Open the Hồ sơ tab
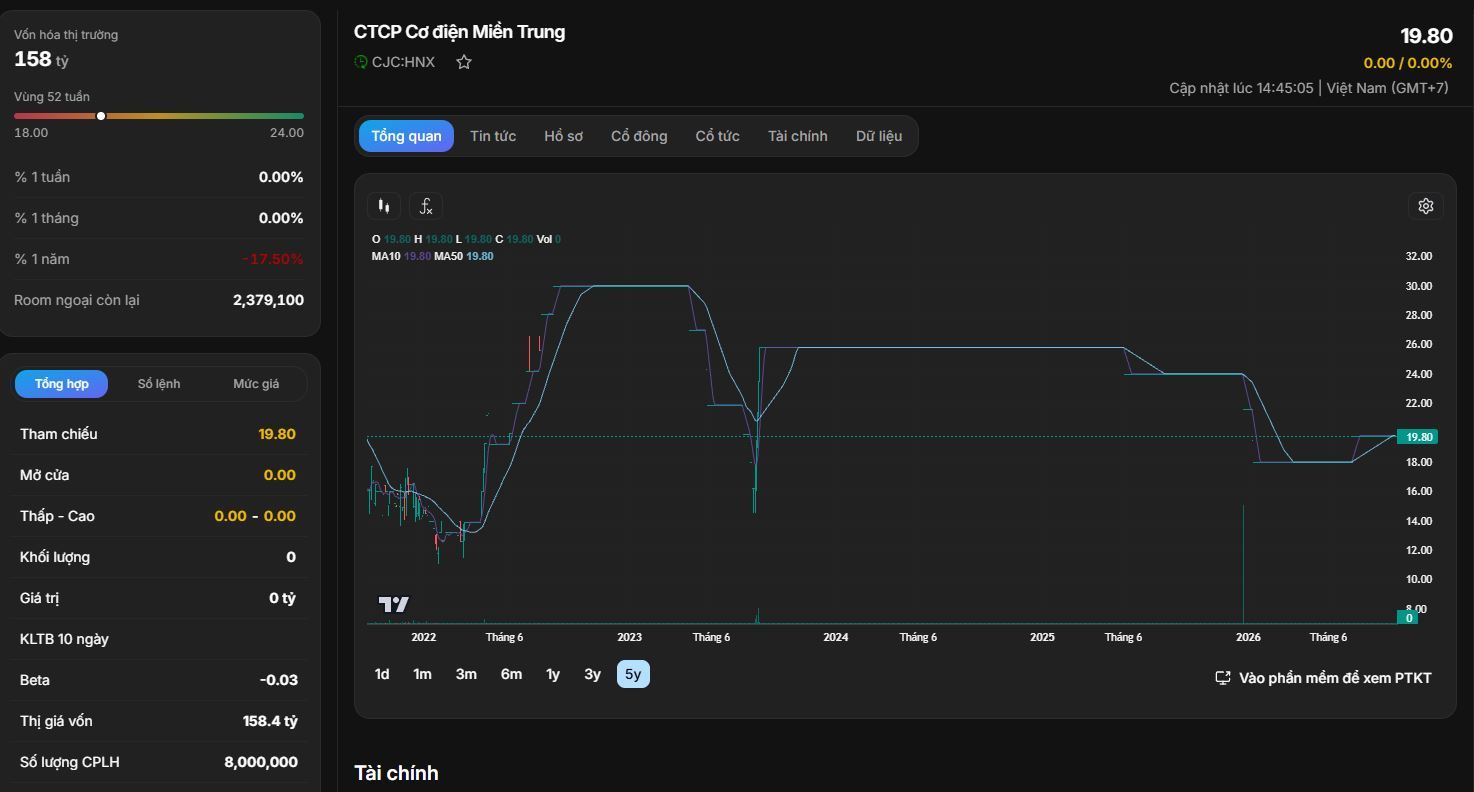The image size is (1474, 792). coord(563,136)
